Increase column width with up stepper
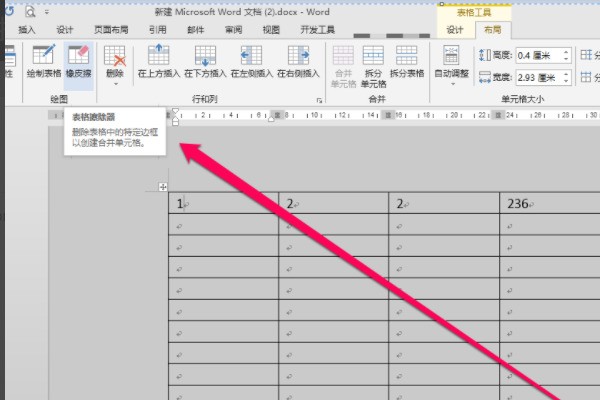This screenshot has width=600, height=400. (x=566, y=74)
